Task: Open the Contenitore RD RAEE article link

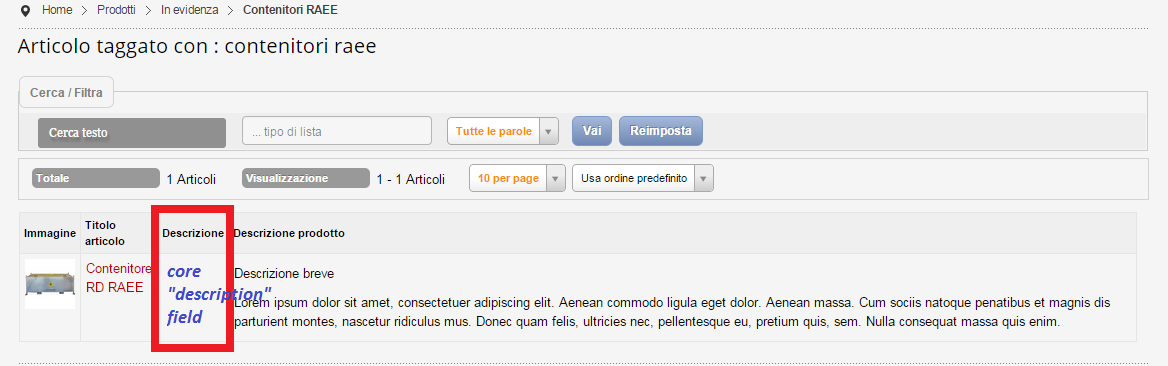Action: pos(118,278)
